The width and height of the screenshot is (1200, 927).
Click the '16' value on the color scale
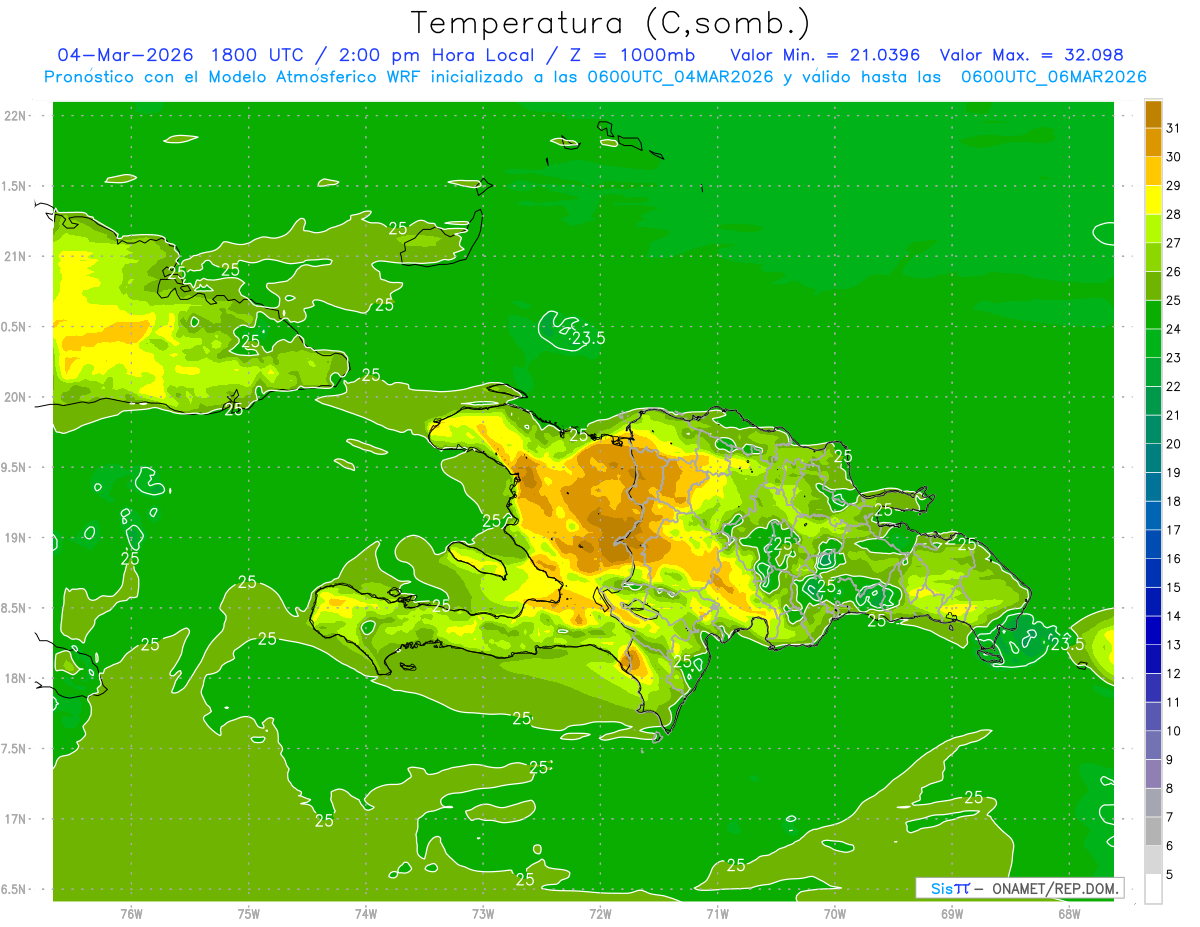(1174, 559)
